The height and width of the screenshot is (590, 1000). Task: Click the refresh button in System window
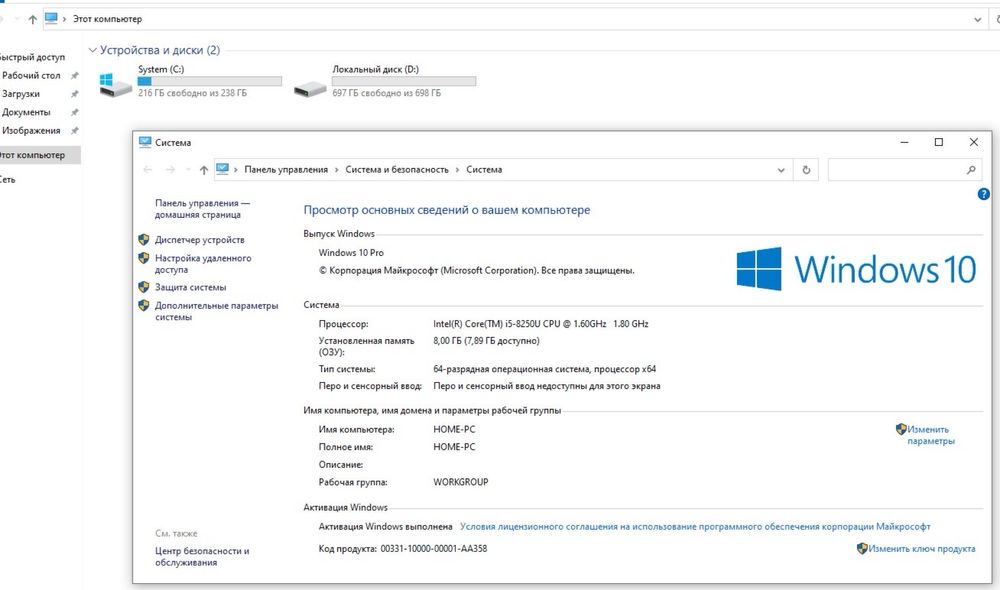[x=806, y=170]
